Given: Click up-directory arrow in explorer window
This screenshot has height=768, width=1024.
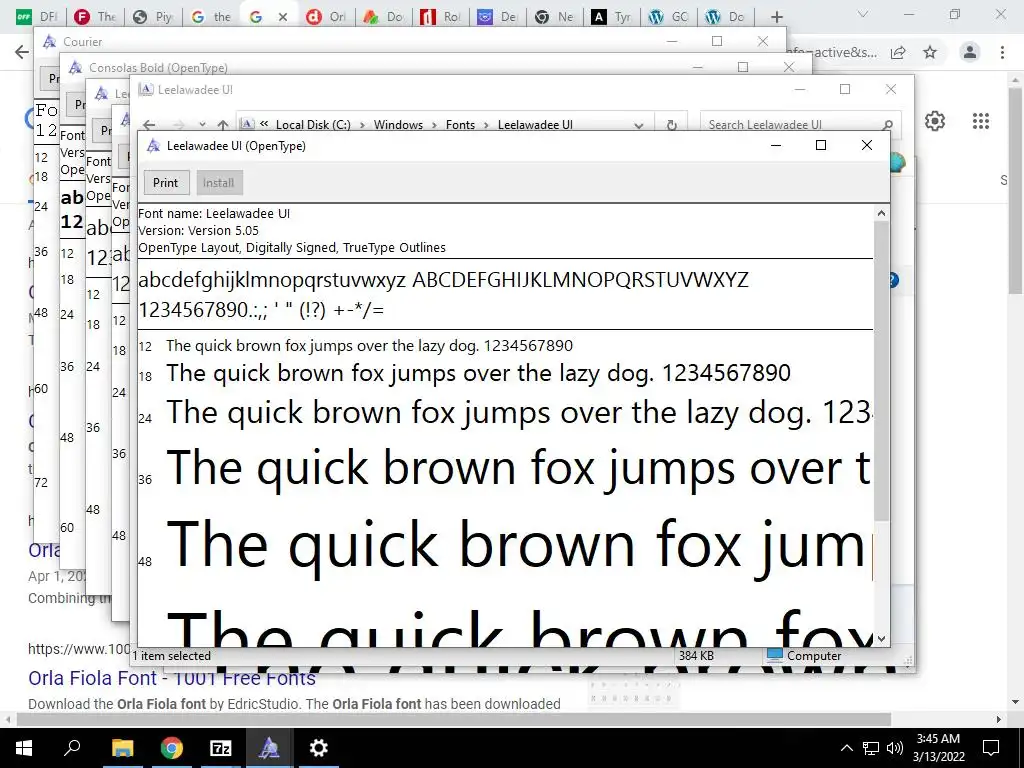Looking at the screenshot, I should (223, 125).
